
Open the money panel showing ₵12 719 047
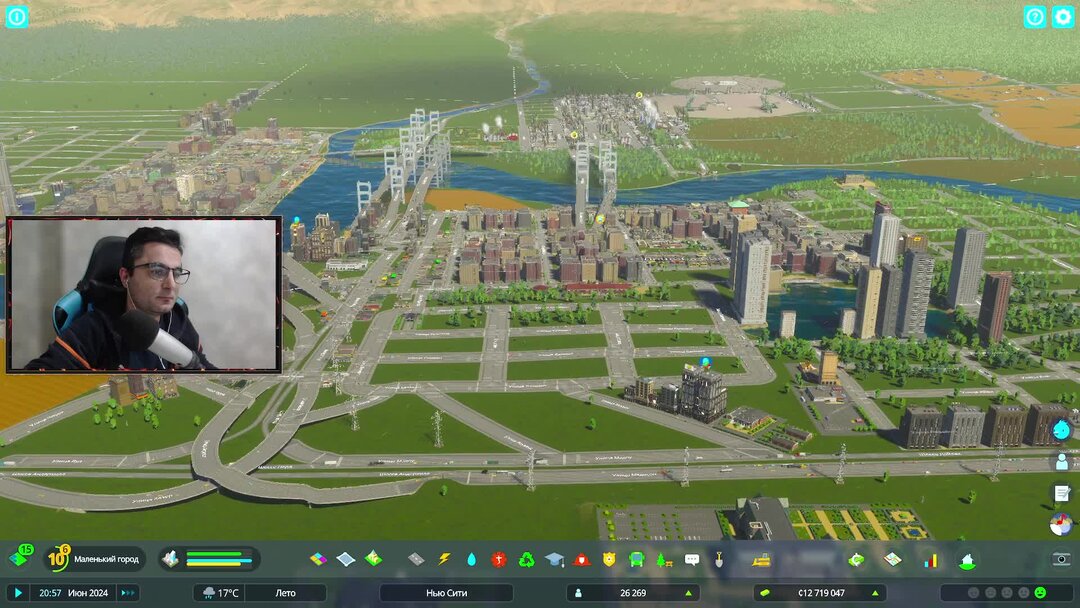[820, 592]
